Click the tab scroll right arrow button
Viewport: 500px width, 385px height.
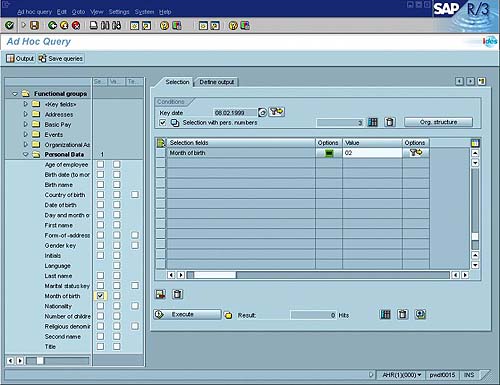(471, 81)
